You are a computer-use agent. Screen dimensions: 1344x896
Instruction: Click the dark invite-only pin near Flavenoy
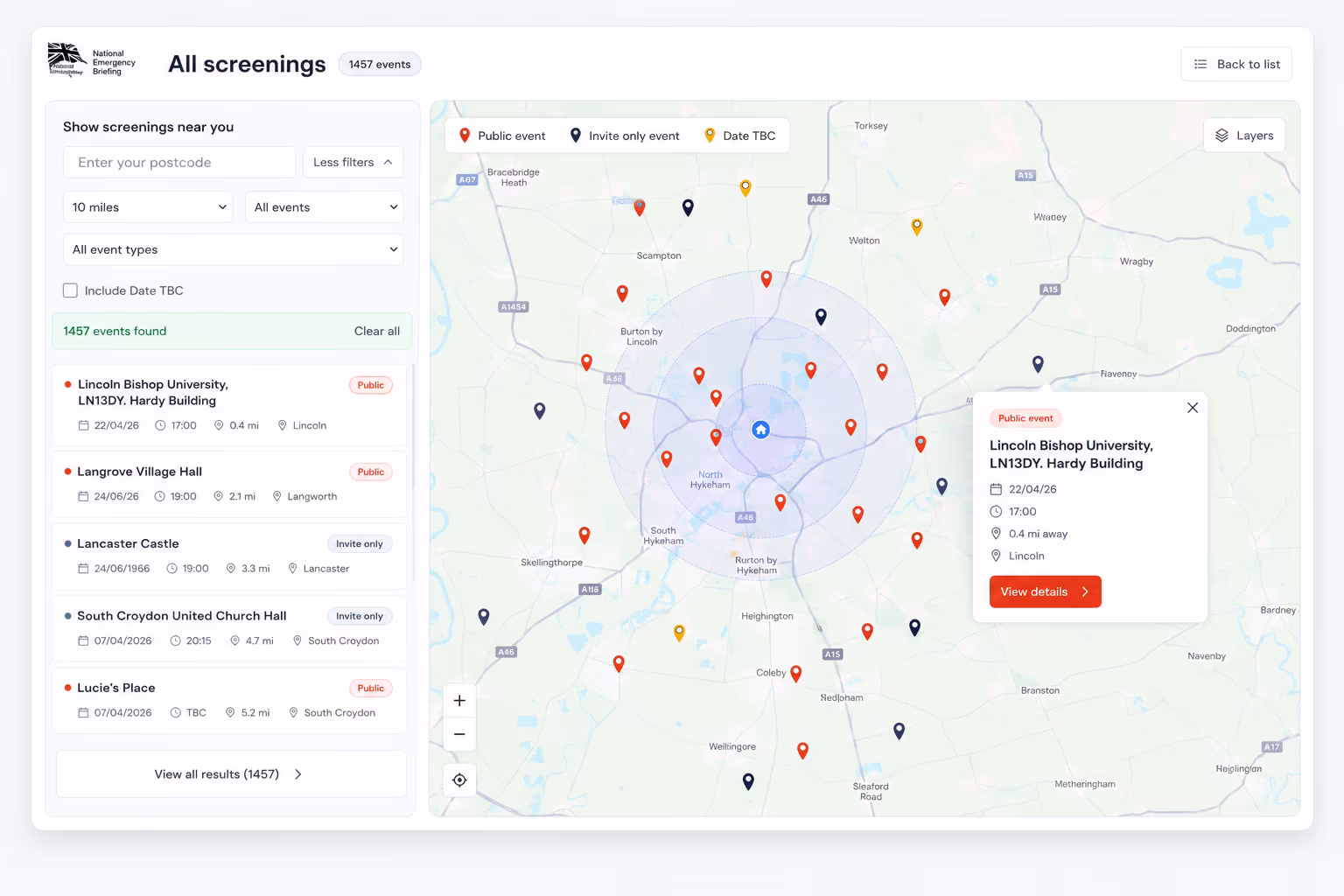point(1038,363)
